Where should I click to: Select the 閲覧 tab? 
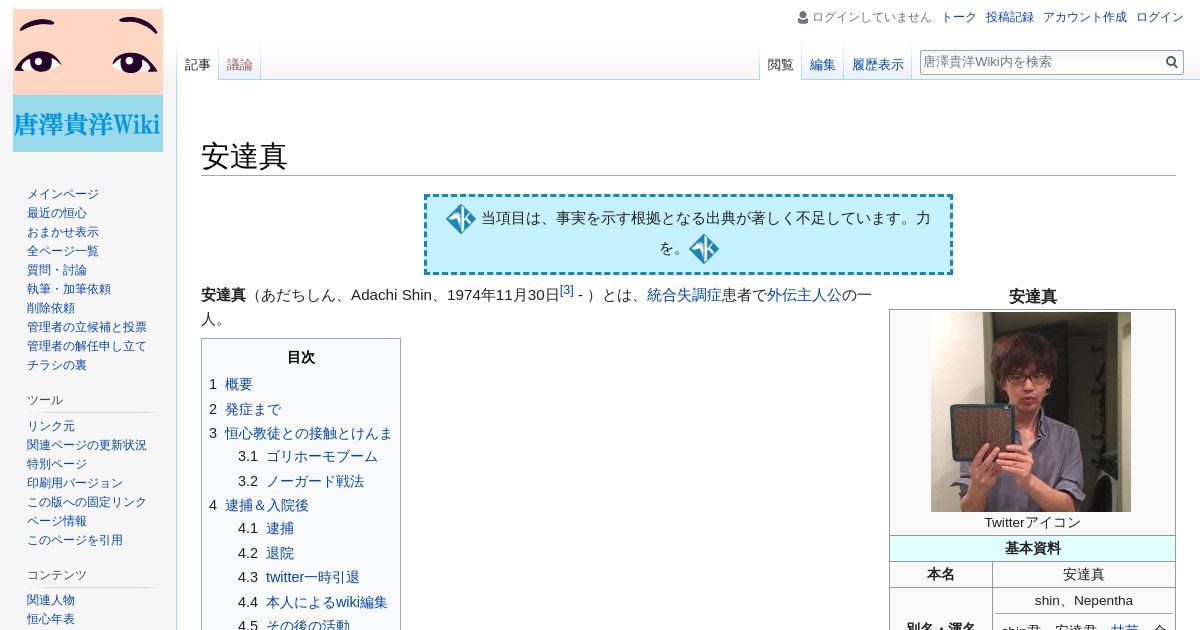[781, 65]
